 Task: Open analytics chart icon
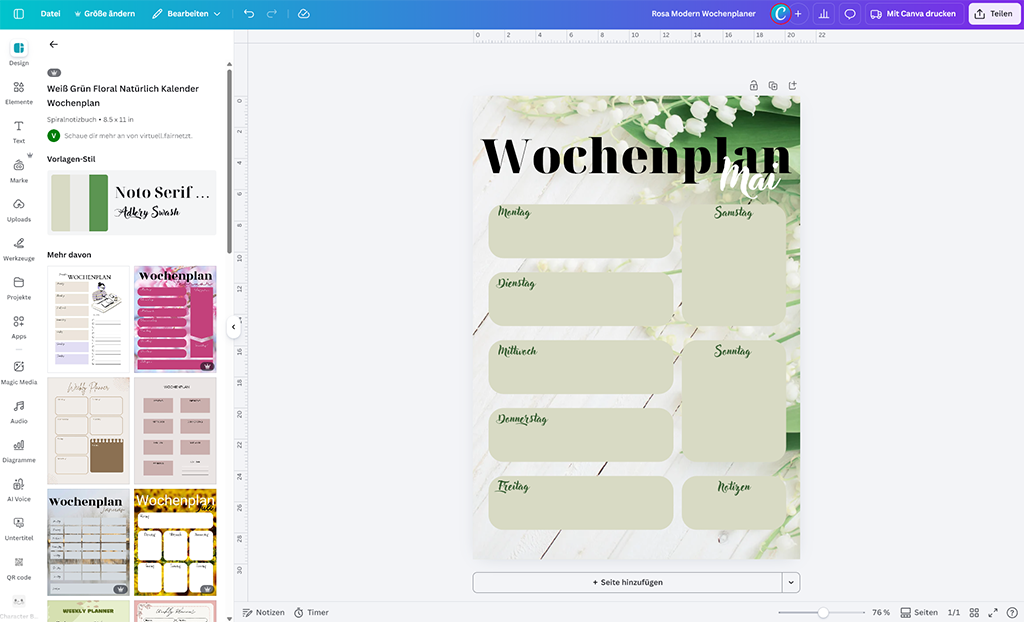coord(824,14)
